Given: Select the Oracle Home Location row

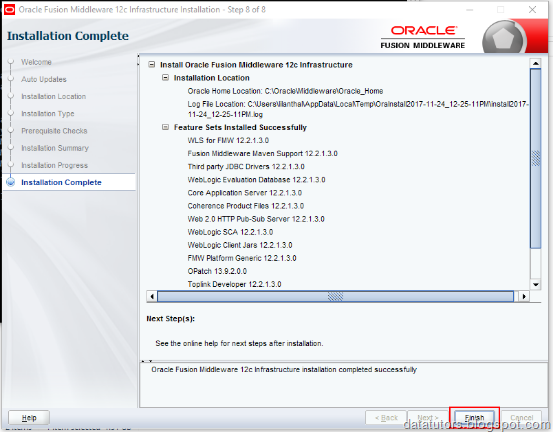Looking at the screenshot, I should pyautogui.click(x=285, y=91).
